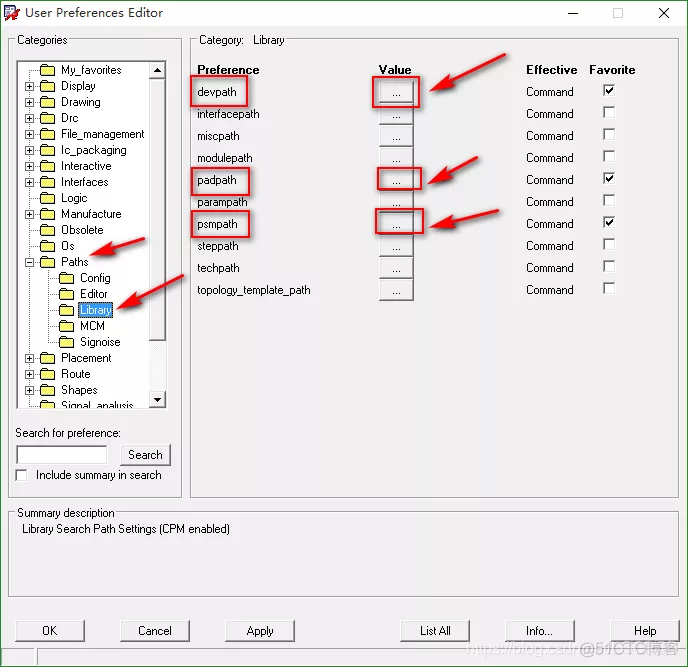The width and height of the screenshot is (688, 667).
Task: Click the Search for preference field
Action: 62,455
